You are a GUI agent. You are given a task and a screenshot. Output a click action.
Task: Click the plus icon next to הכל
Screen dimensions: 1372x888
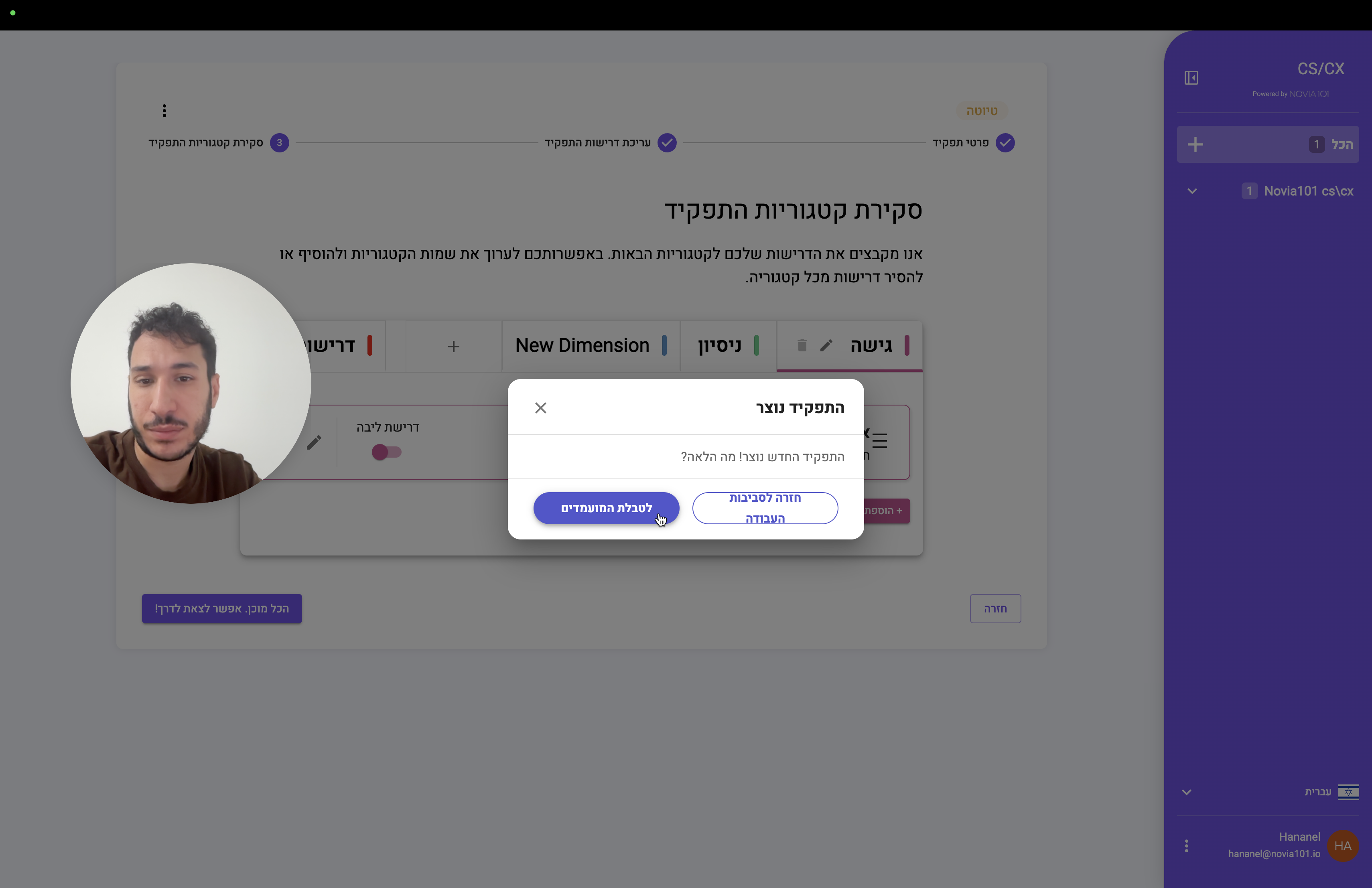pyautogui.click(x=1195, y=145)
